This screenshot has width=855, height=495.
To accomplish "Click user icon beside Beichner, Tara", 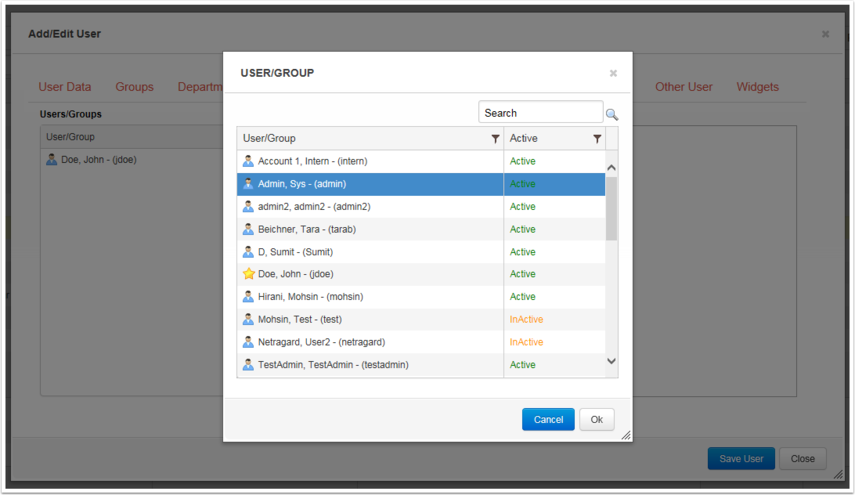I will click(x=248, y=229).
